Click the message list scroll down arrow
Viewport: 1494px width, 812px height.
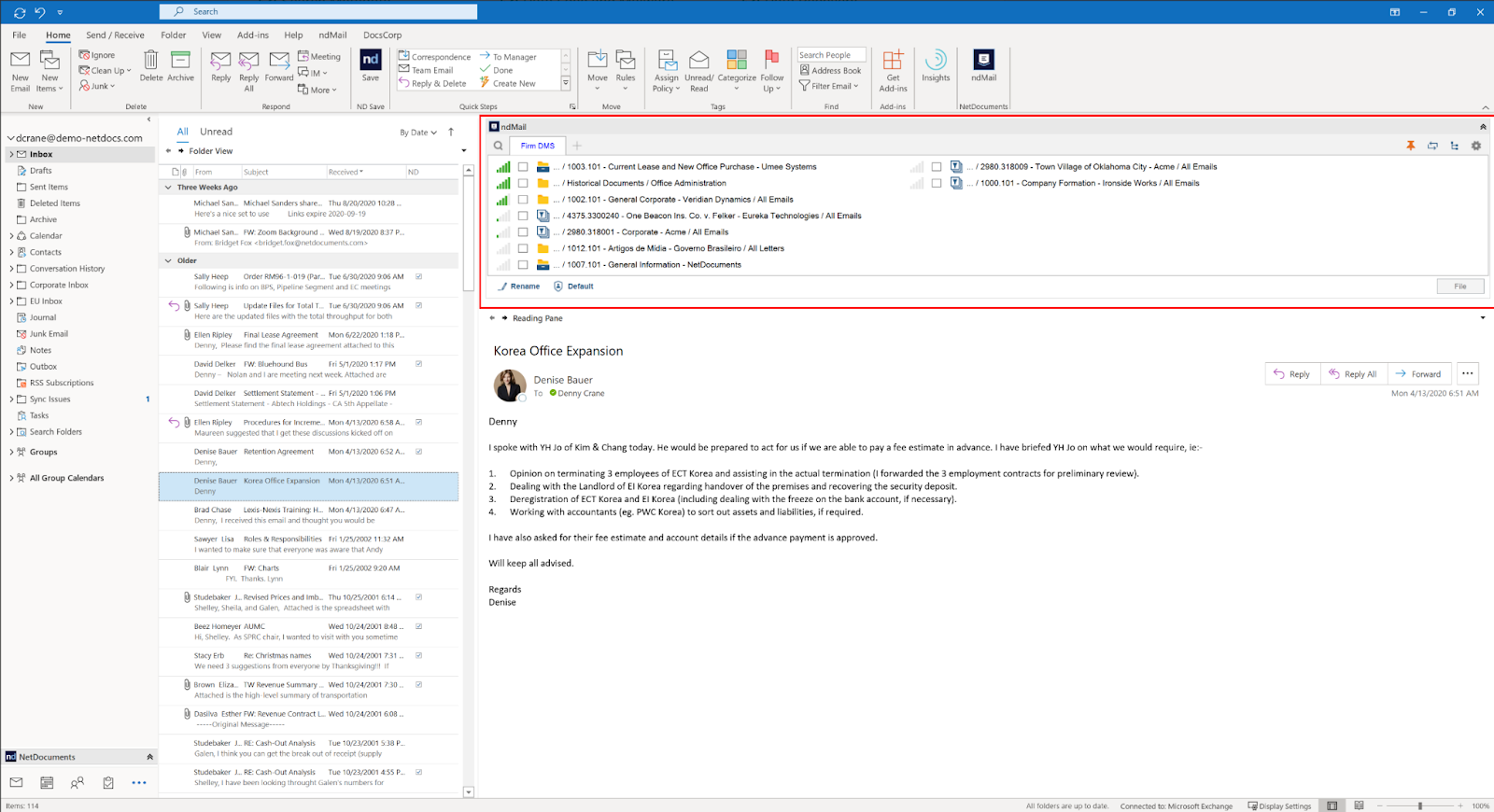[469, 792]
